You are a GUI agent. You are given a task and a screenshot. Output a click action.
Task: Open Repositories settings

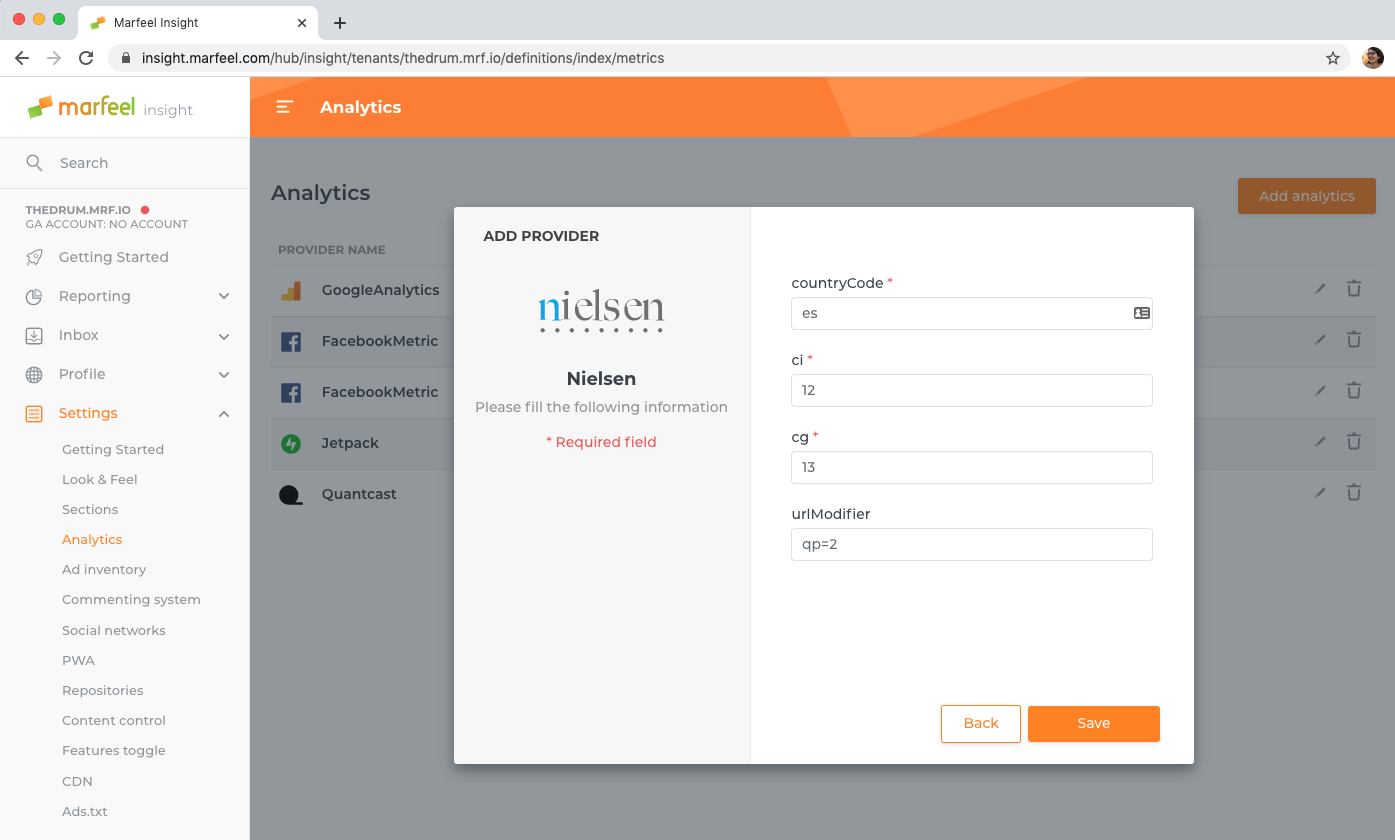pos(103,690)
